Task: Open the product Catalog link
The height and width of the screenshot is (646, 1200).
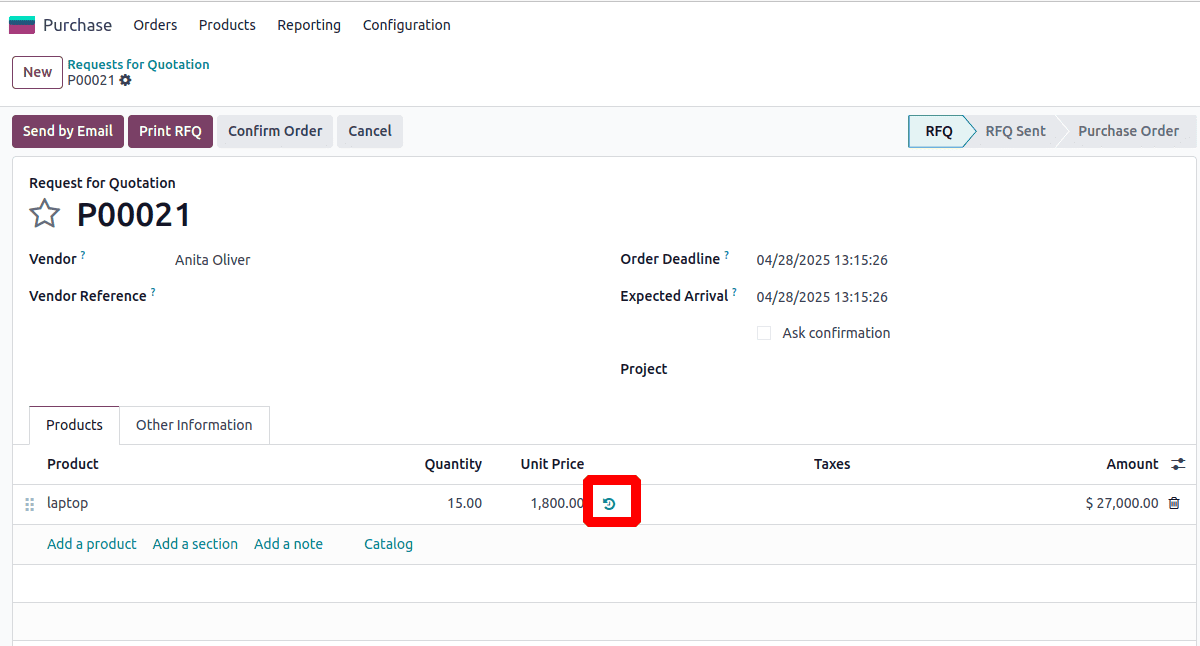Action: pos(388,544)
